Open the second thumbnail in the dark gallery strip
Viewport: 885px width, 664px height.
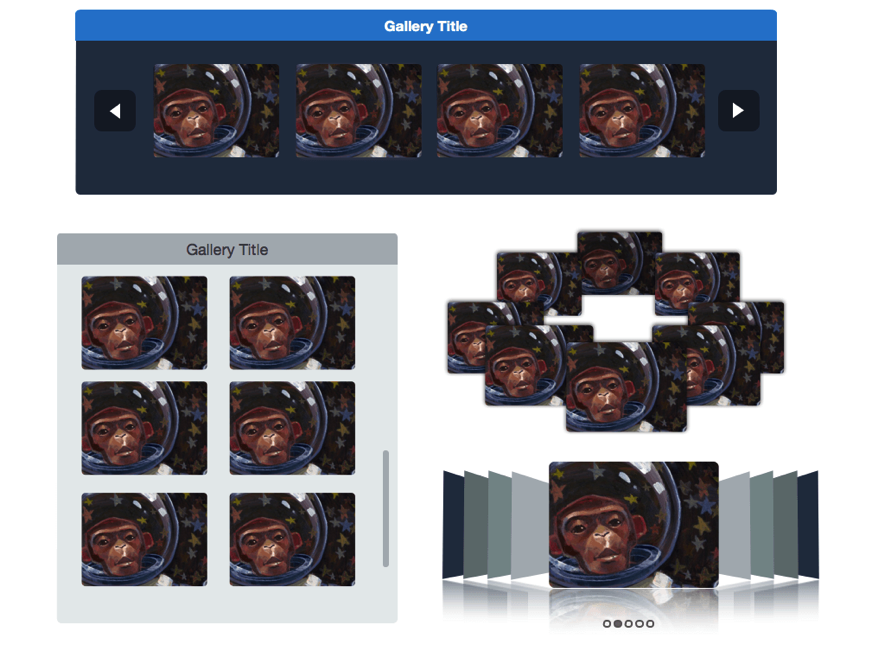point(358,111)
